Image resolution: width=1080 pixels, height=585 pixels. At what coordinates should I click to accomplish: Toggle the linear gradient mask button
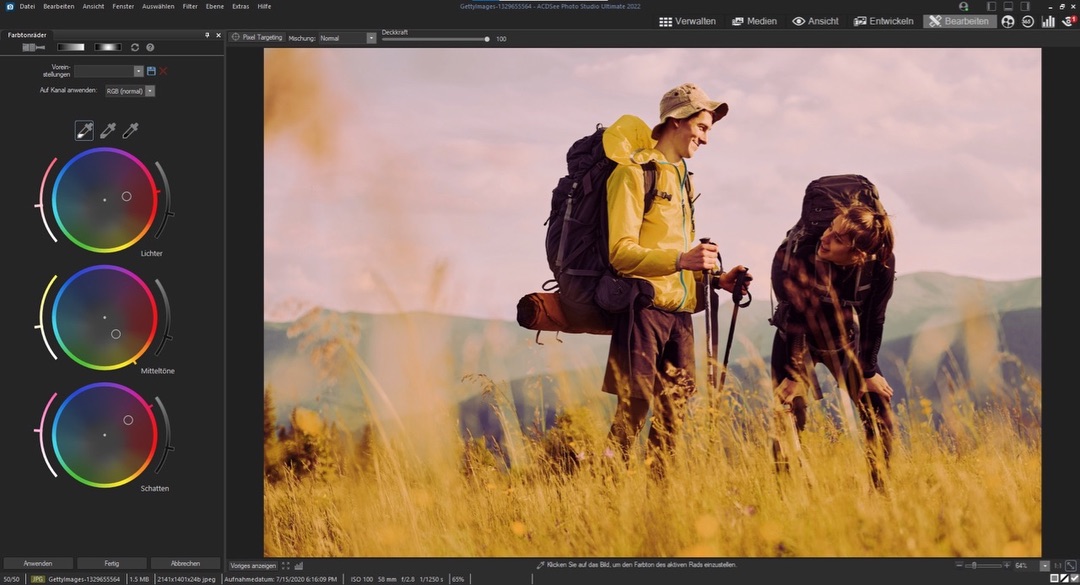coord(70,47)
